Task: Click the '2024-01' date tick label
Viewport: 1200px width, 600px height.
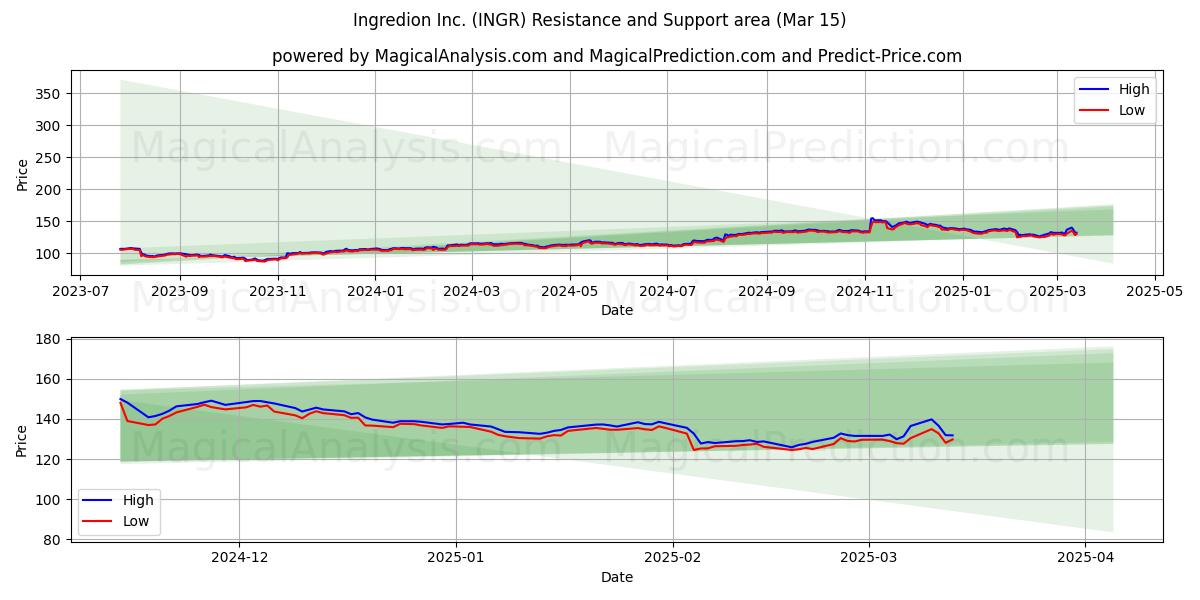Action: tap(375, 292)
